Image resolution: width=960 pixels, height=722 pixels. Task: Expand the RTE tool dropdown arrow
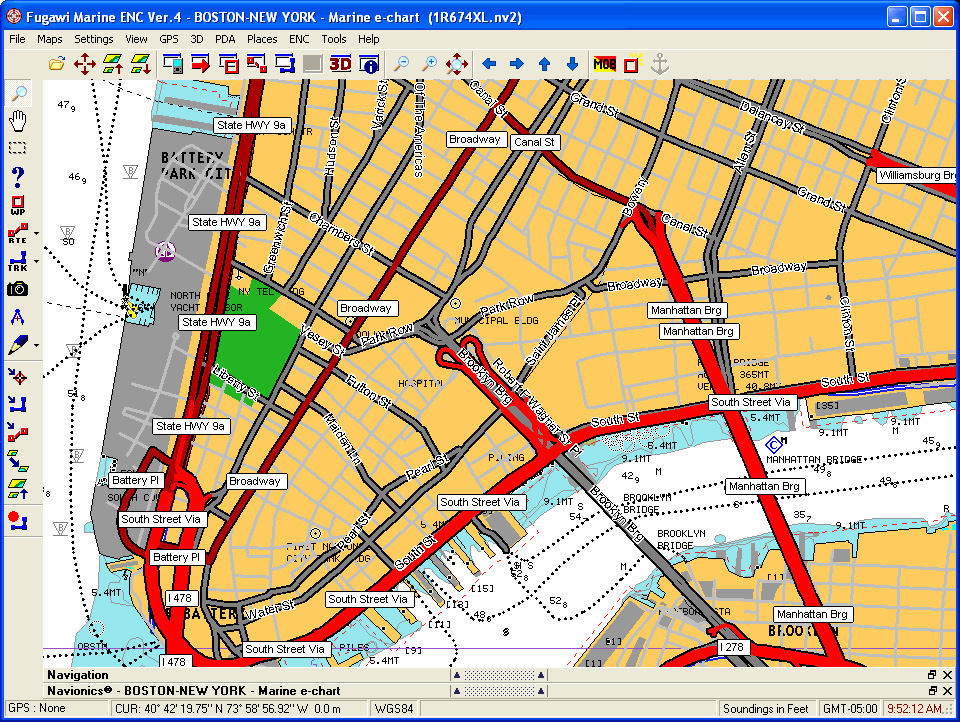pyautogui.click(x=36, y=233)
